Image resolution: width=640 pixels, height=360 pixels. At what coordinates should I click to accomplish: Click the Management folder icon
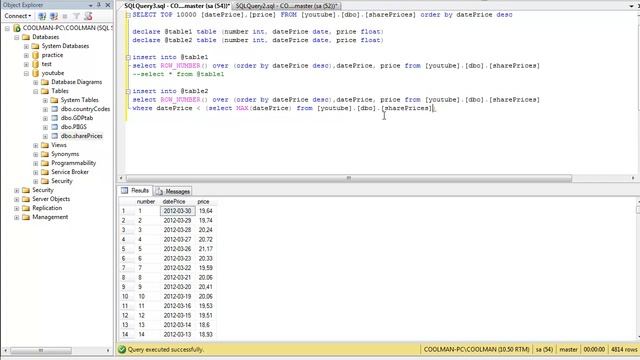[x=26, y=217]
